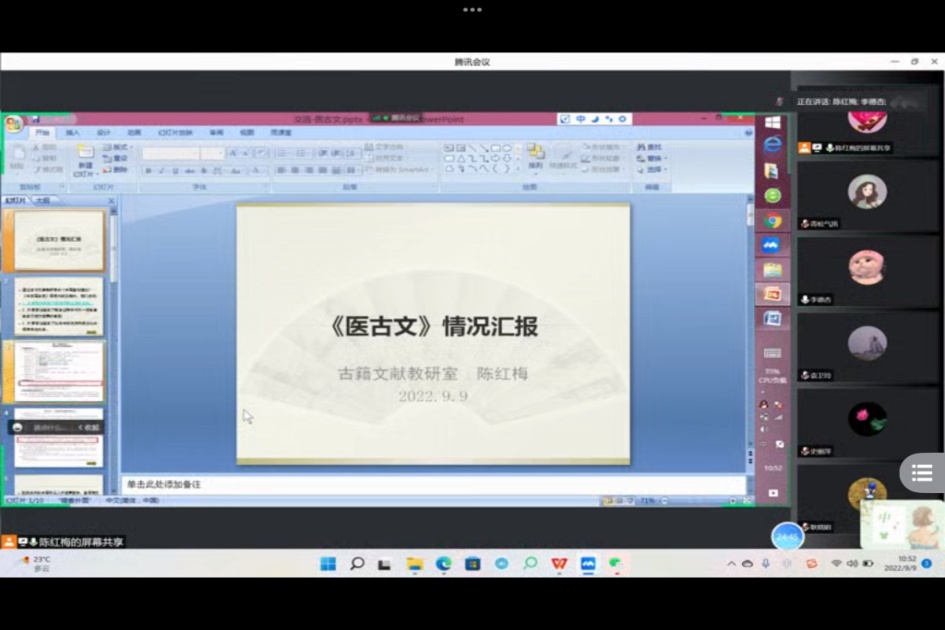Toggle bold formatting in the PowerPoint ribbon
This screenshot has height=630, width=945.
tap(148, 171)
